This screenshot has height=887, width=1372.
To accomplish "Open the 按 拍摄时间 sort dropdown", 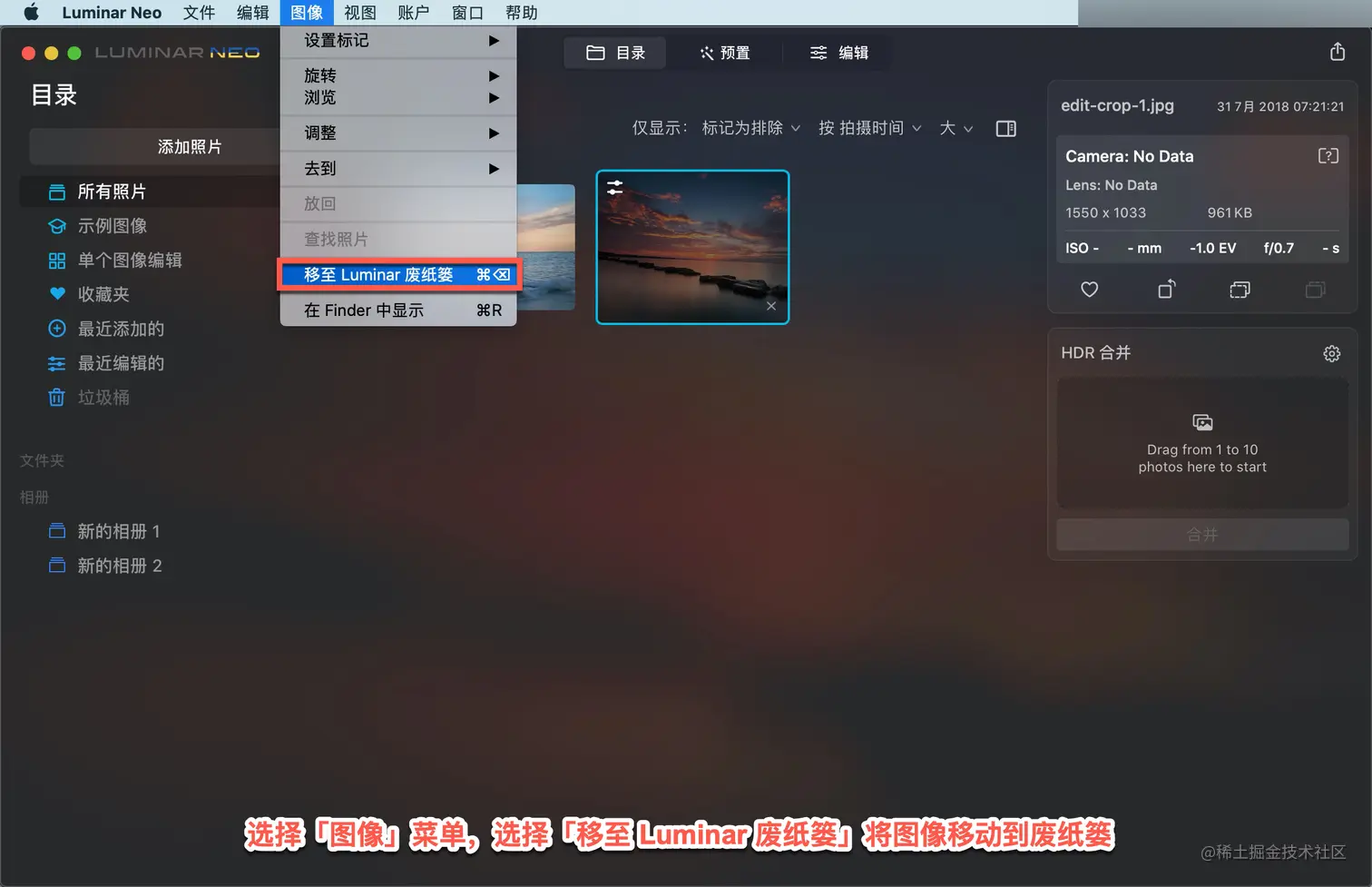I will [870, 128].
